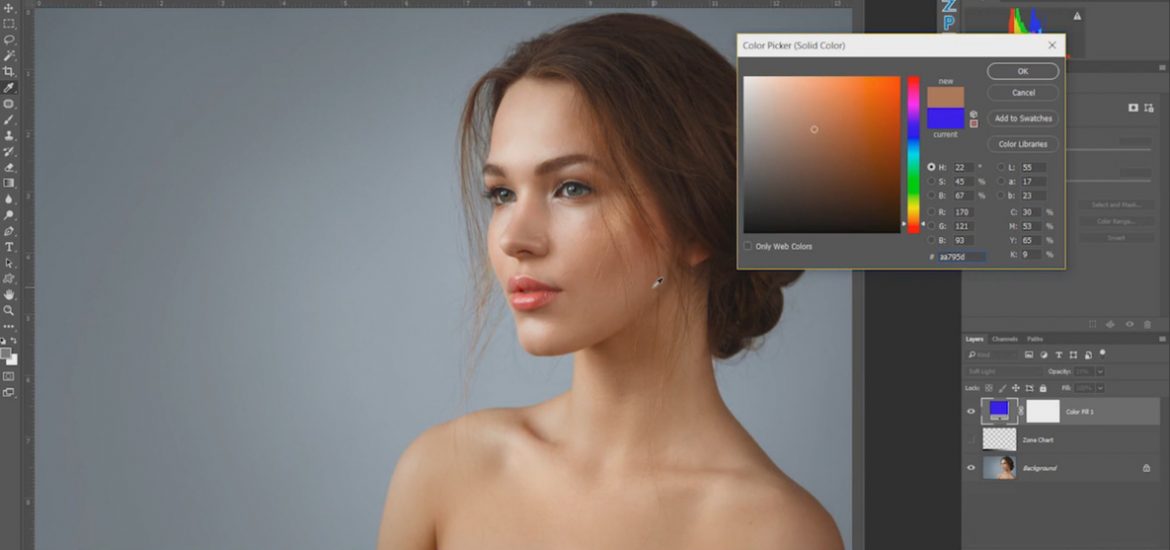Select the Gradient tool
The image size is (1170, 550).
9,183
